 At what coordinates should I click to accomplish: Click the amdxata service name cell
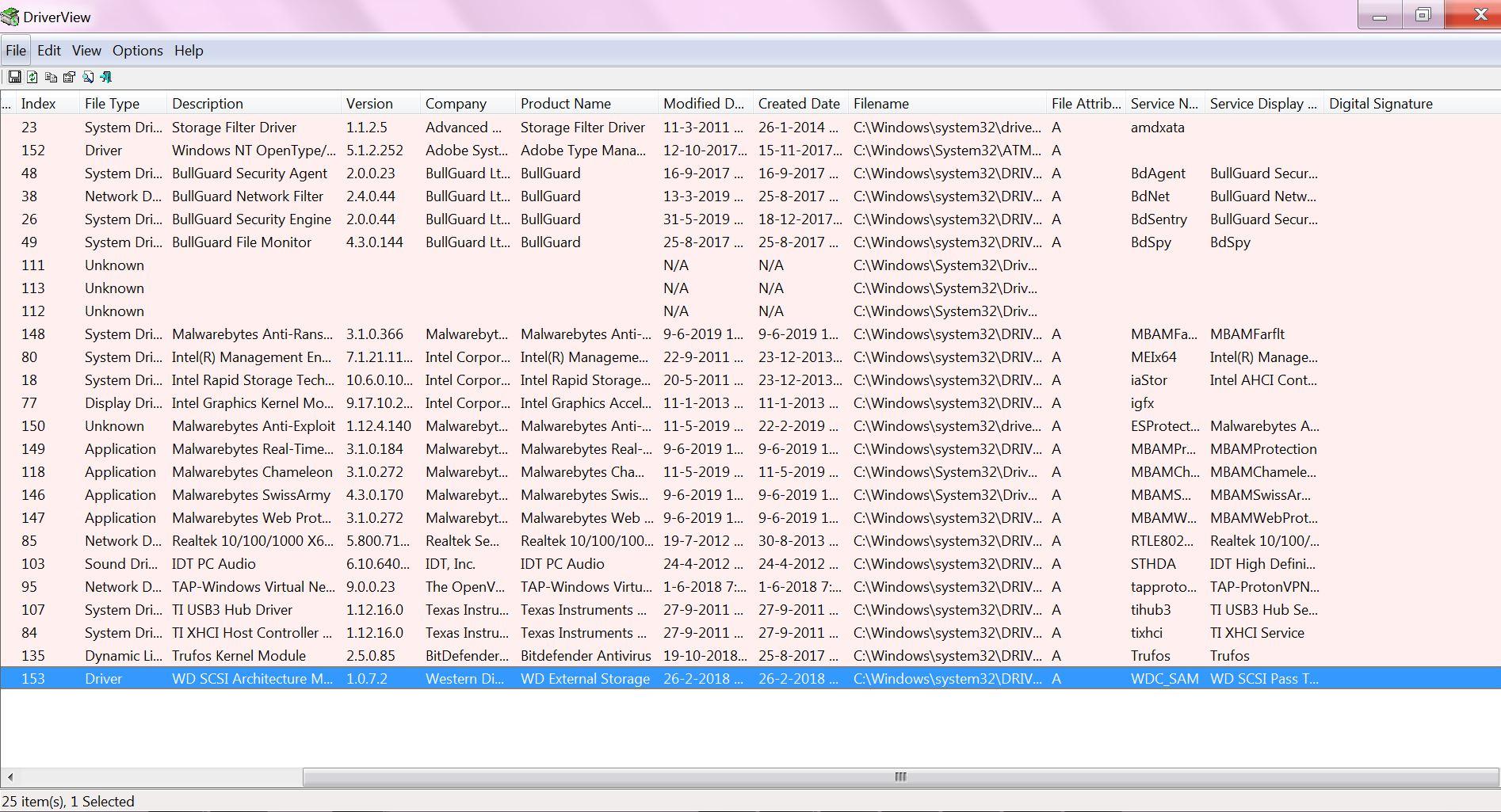[x=1157, y=128]
